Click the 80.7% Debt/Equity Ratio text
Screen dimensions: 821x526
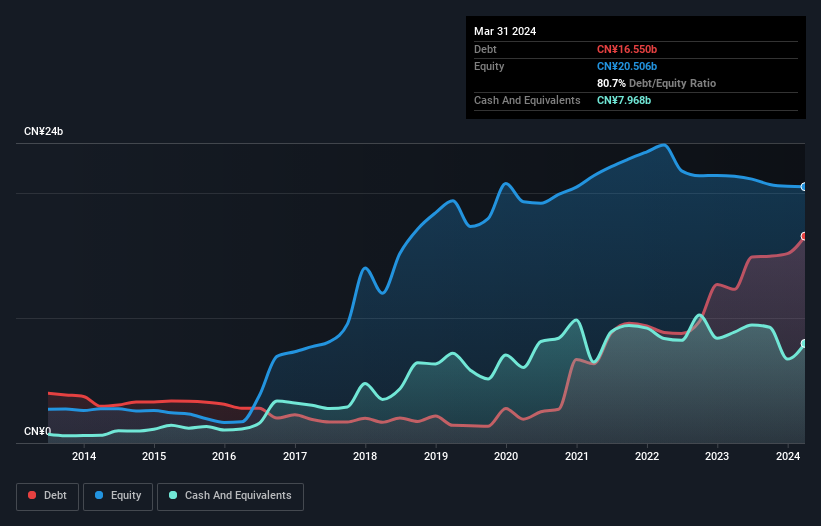656,83
